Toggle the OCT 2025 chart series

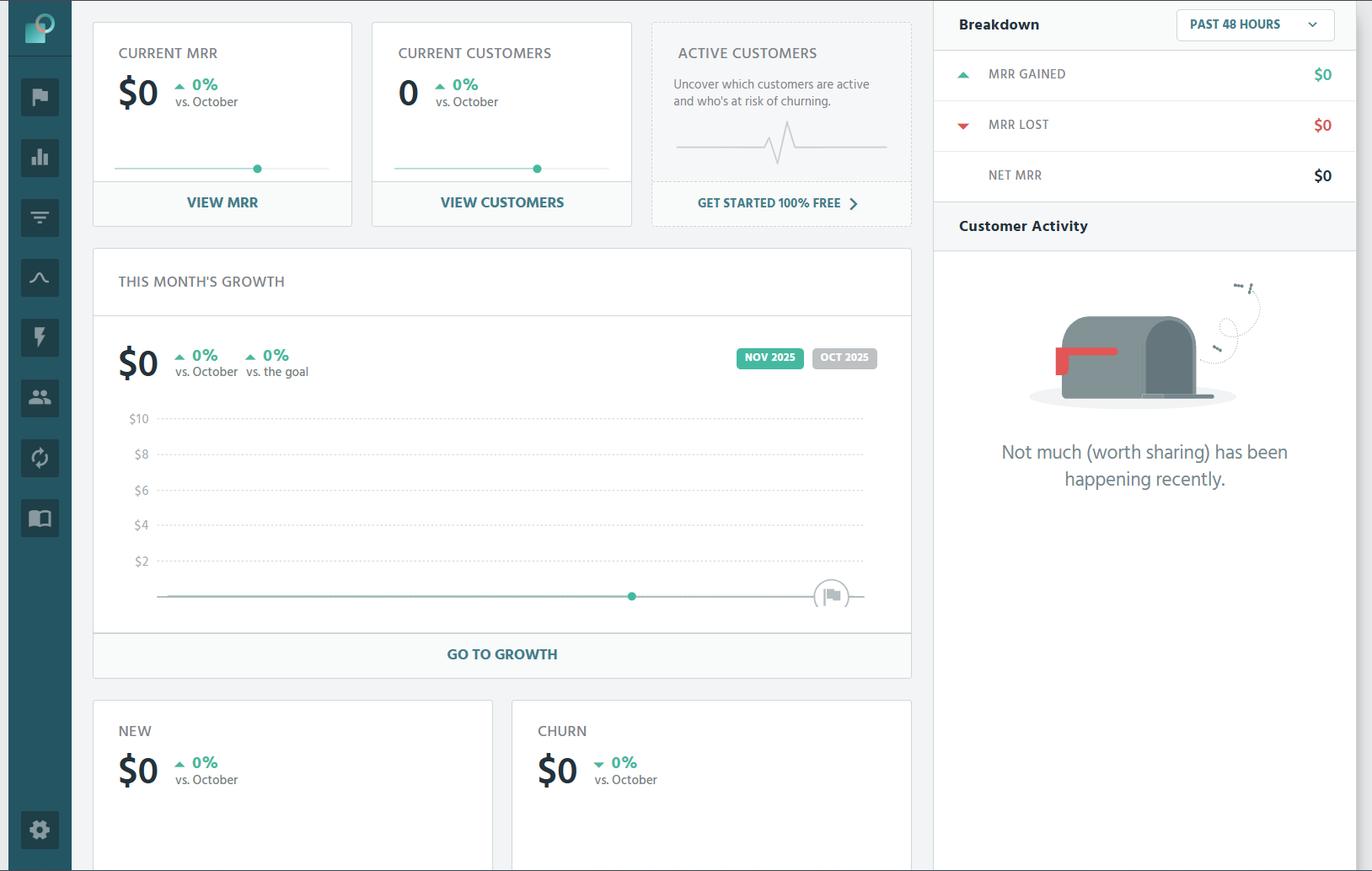tap(844, 358)
